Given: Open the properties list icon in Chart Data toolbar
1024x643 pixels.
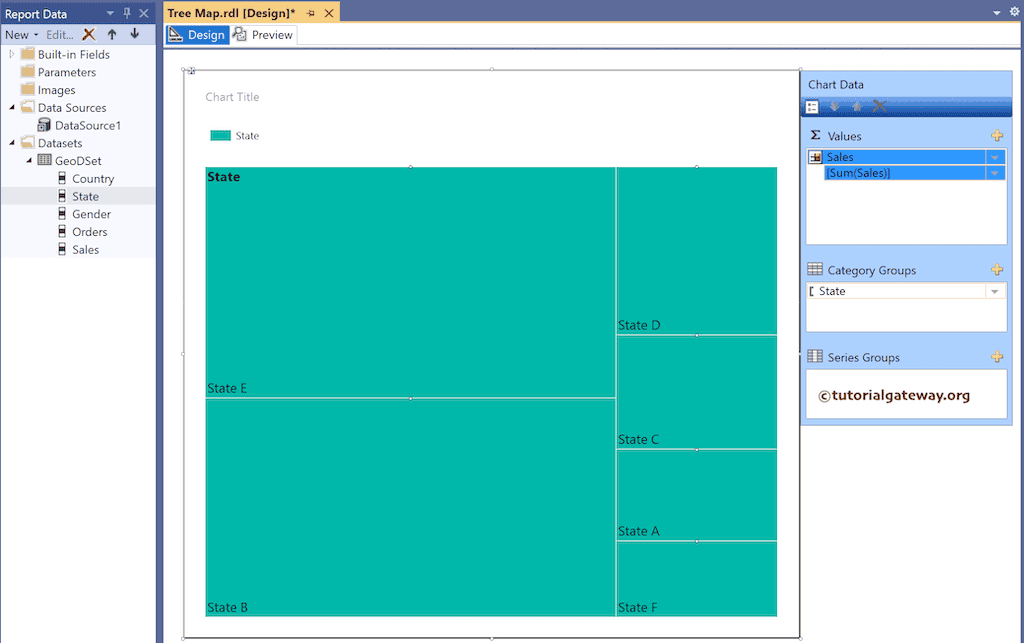Looking at the screenshot, I should click(812, 106).
